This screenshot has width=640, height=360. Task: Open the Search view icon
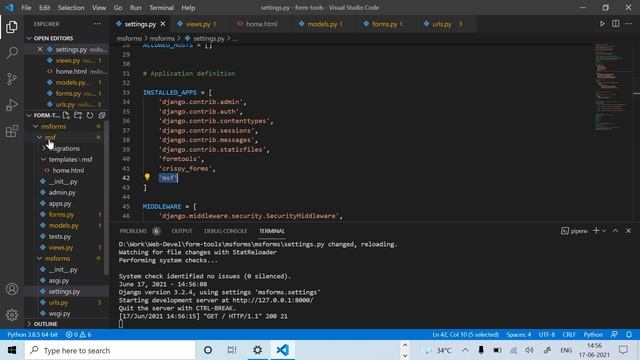pyautogui.click(x=12, y=53)
